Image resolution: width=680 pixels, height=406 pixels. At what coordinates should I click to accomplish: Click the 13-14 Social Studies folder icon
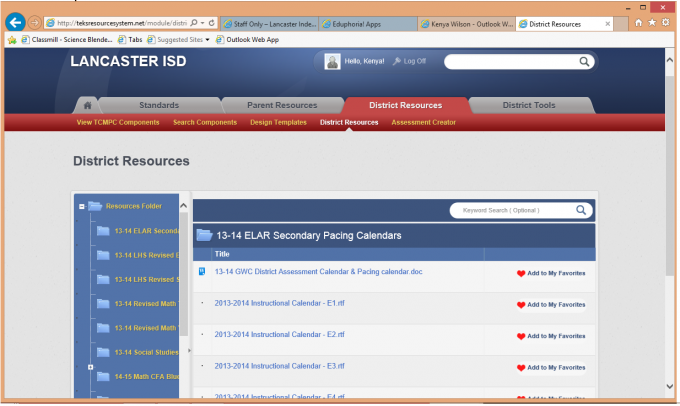coord(103,352)
